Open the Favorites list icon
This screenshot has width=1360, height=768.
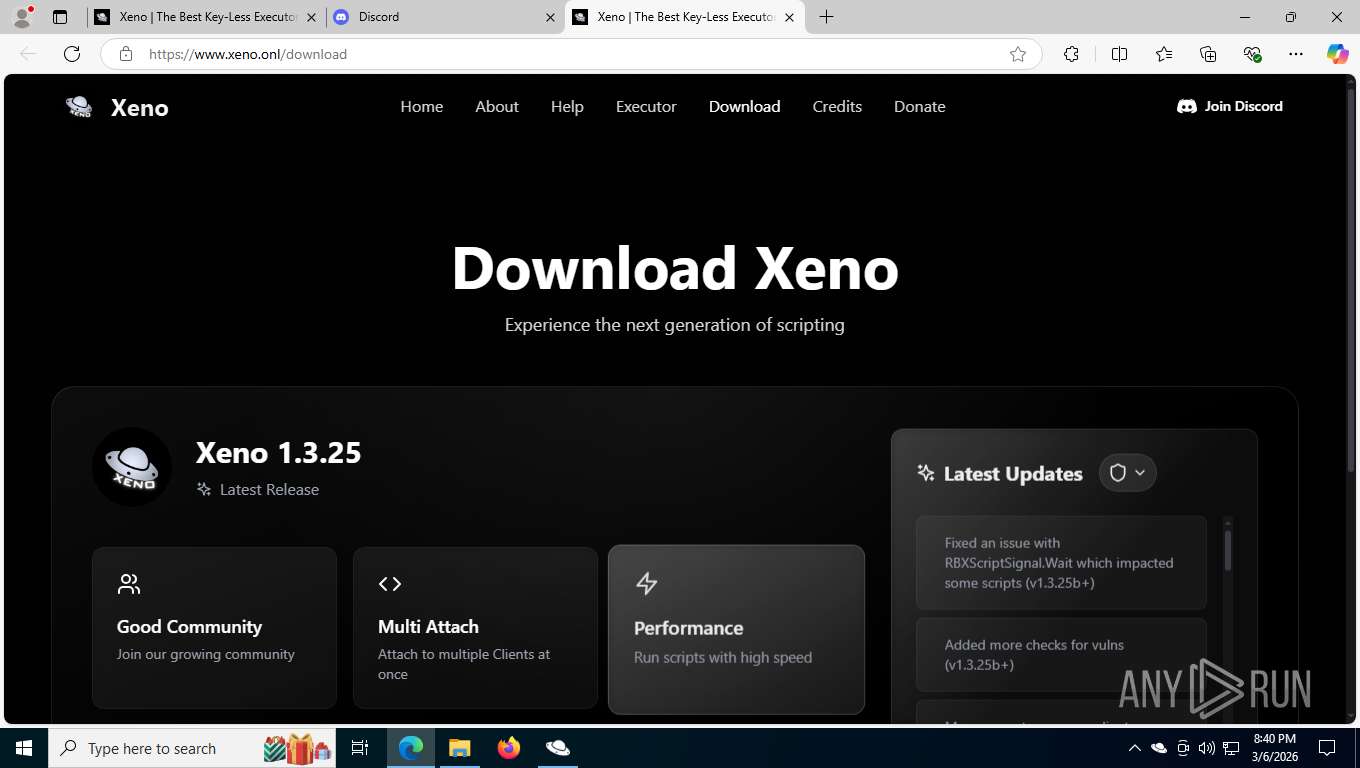(1164, 54)
